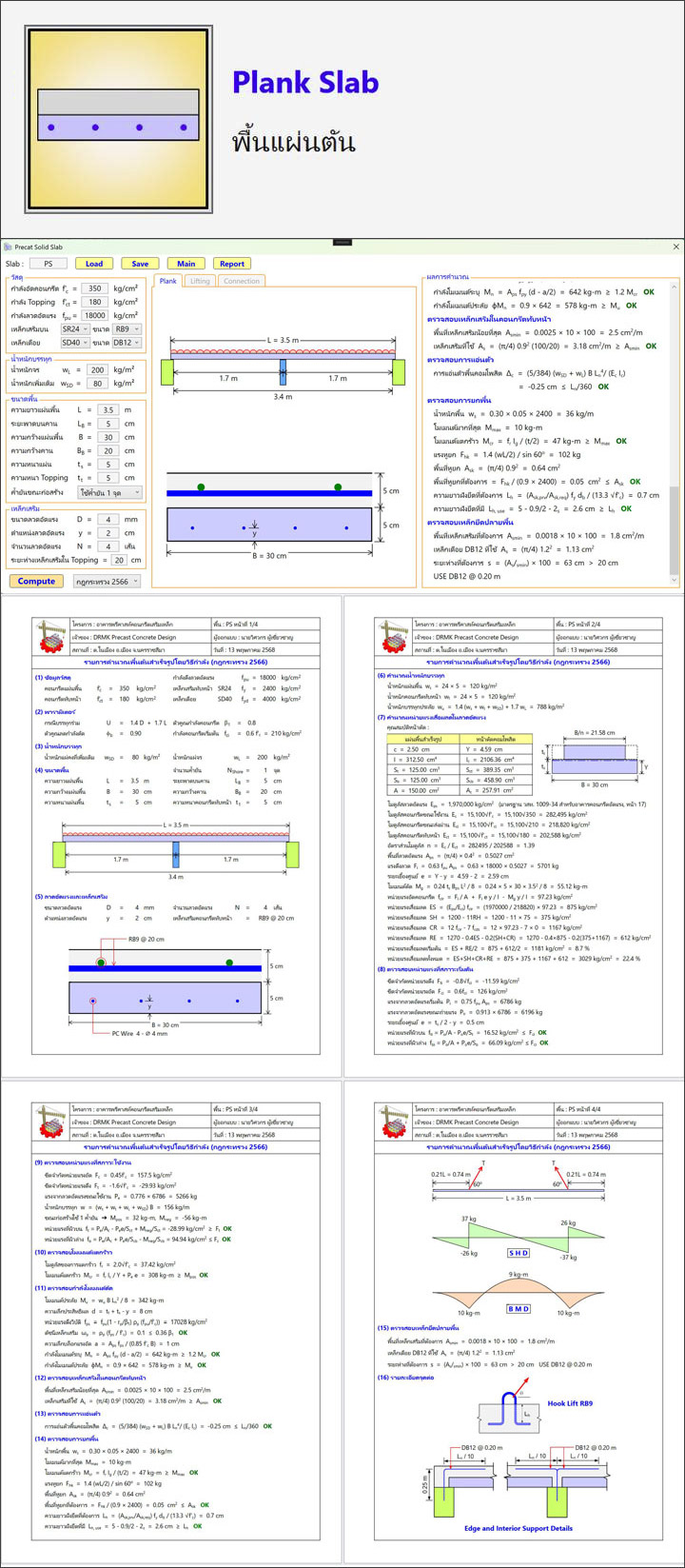685x1568 pixels.
Task: Click the wire diameter D field showing 4
Action: (110, 519)
